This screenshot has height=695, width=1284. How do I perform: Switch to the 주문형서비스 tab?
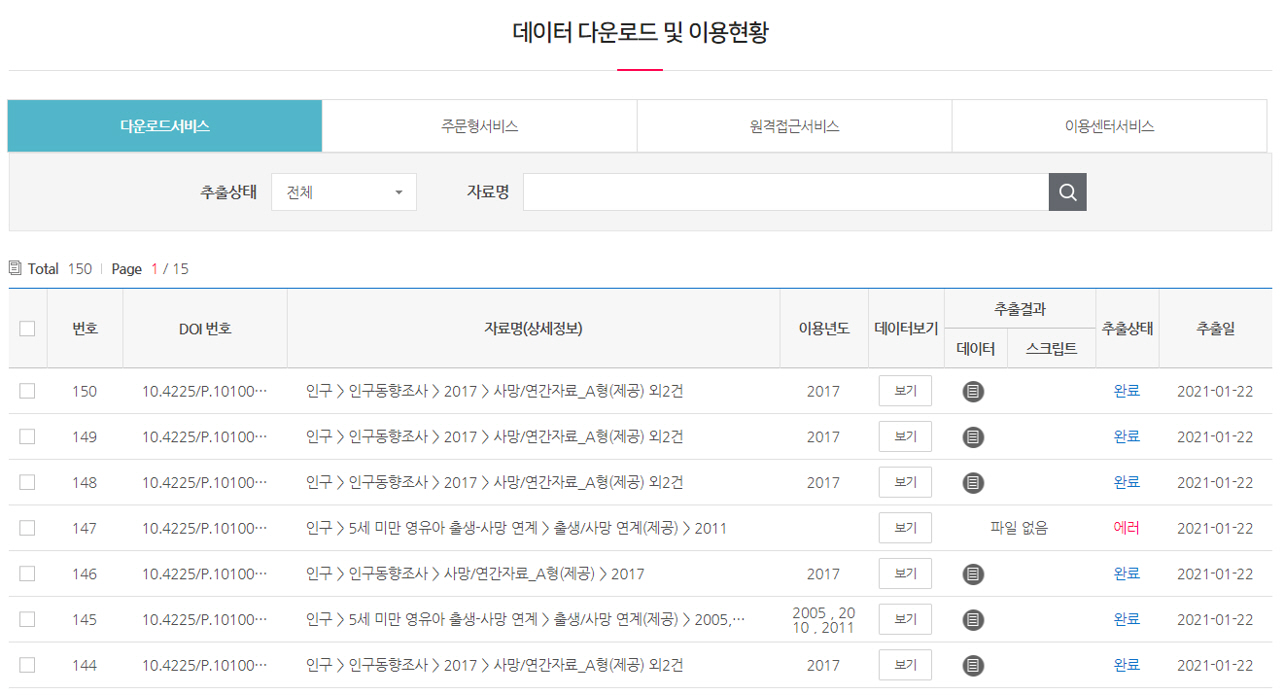(x=478, y=125)
